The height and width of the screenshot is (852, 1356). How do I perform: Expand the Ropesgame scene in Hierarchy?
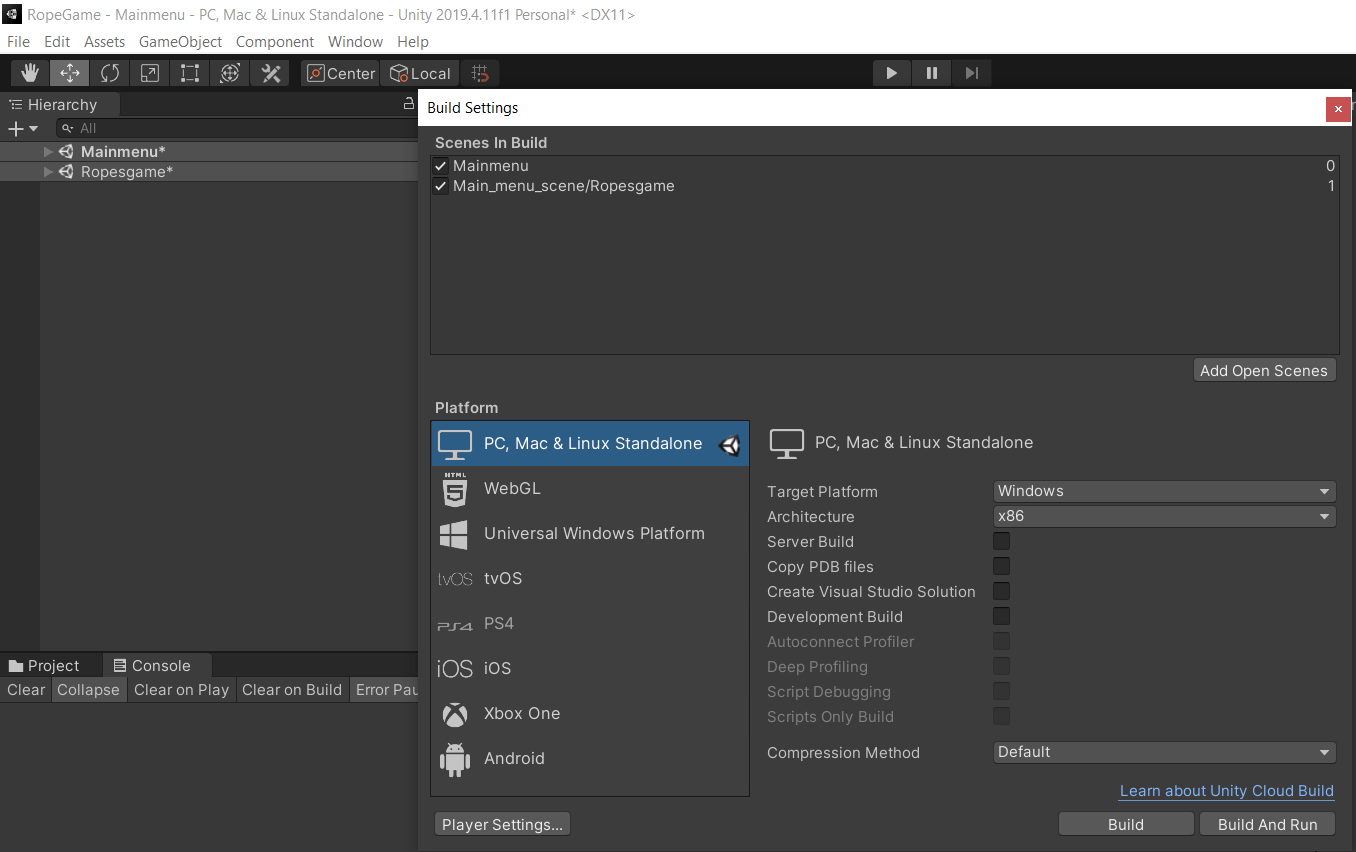[x=48, y=172]
